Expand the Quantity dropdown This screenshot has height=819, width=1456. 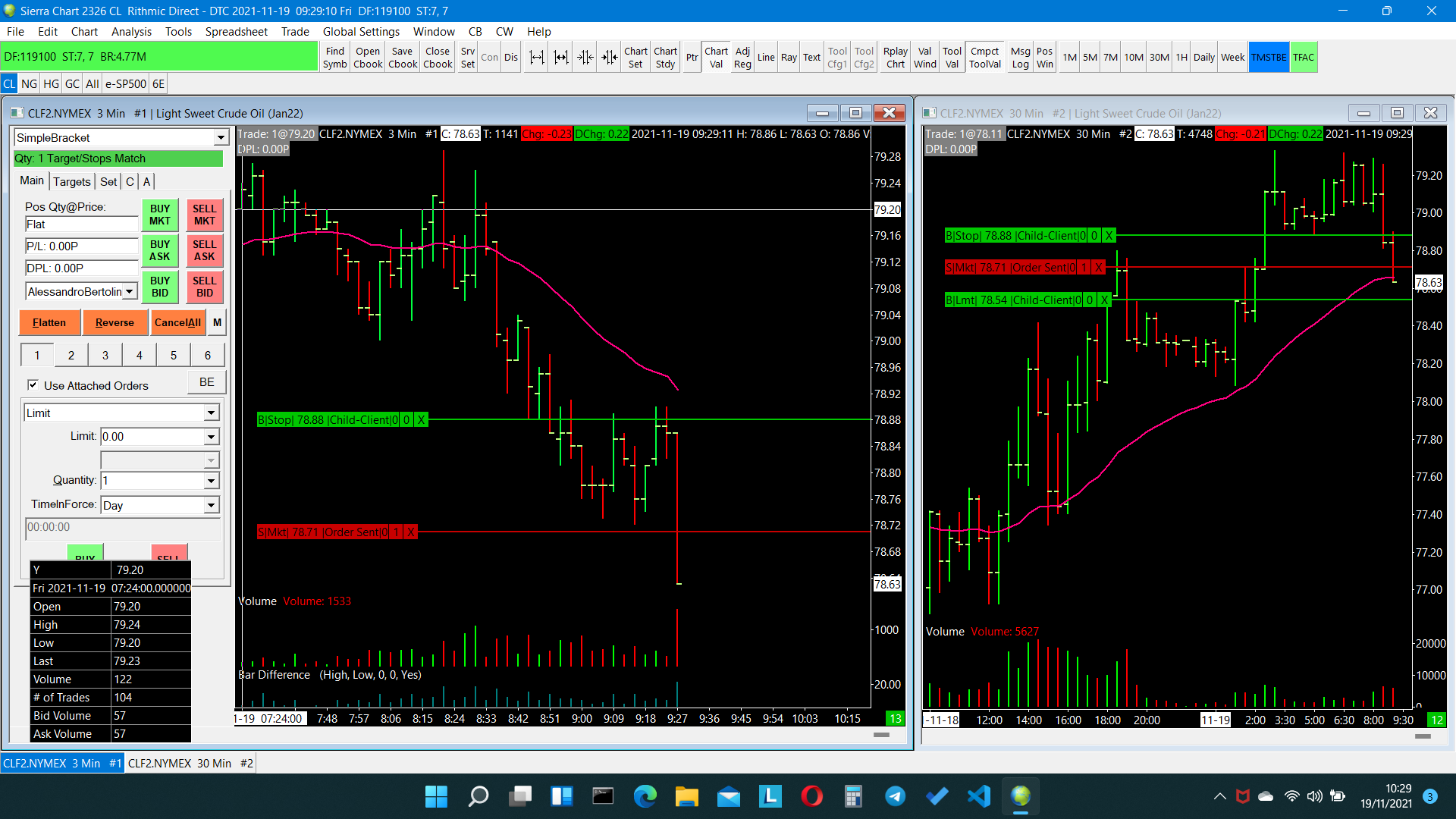211,481
